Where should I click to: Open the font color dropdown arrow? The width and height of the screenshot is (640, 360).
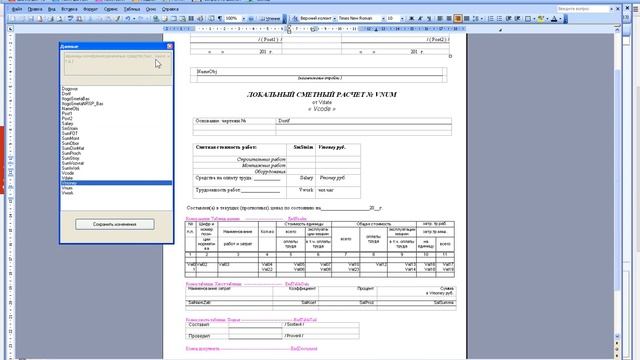[560, 19]
